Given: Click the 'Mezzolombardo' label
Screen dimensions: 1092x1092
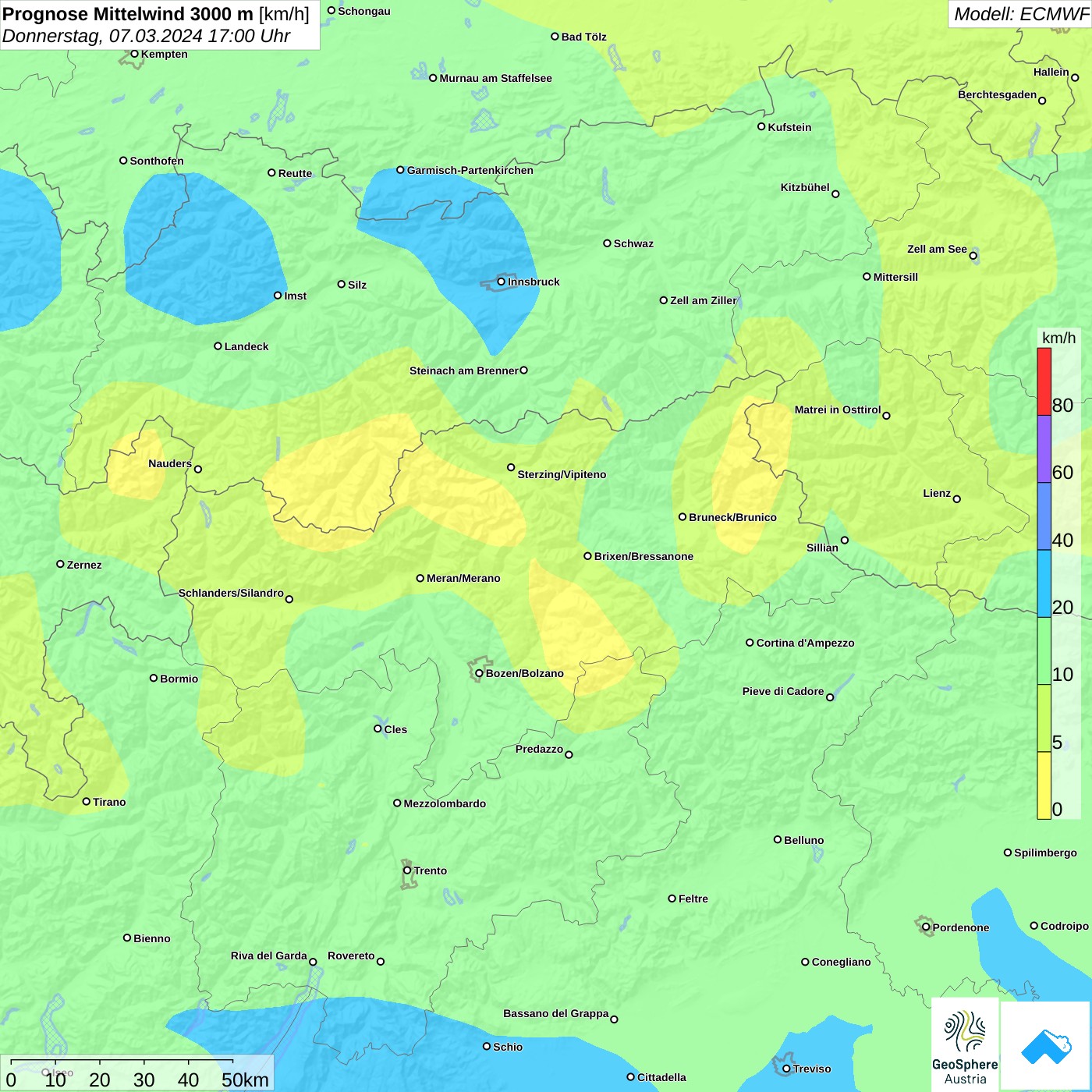Looking at the screenshot, I should pos(445,803).
